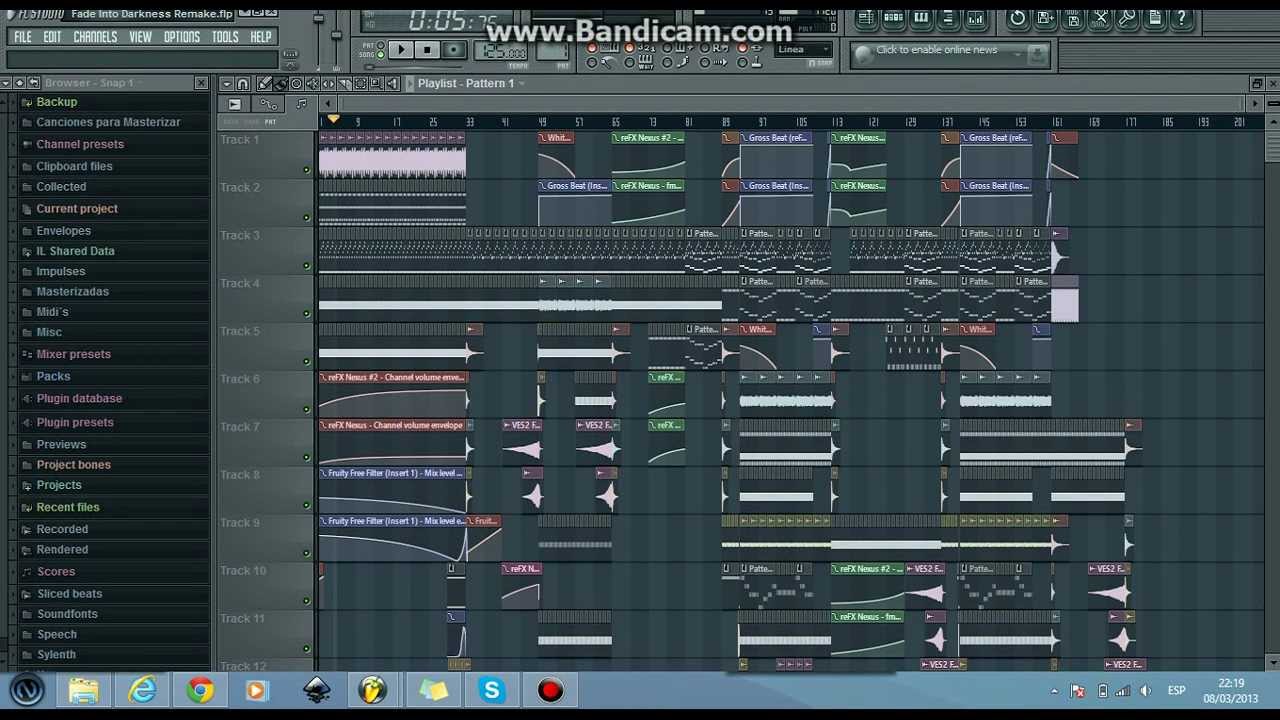Select the Paint brush tool in playlist
The height and width of the screenshot is (720, 1280).
280,83
